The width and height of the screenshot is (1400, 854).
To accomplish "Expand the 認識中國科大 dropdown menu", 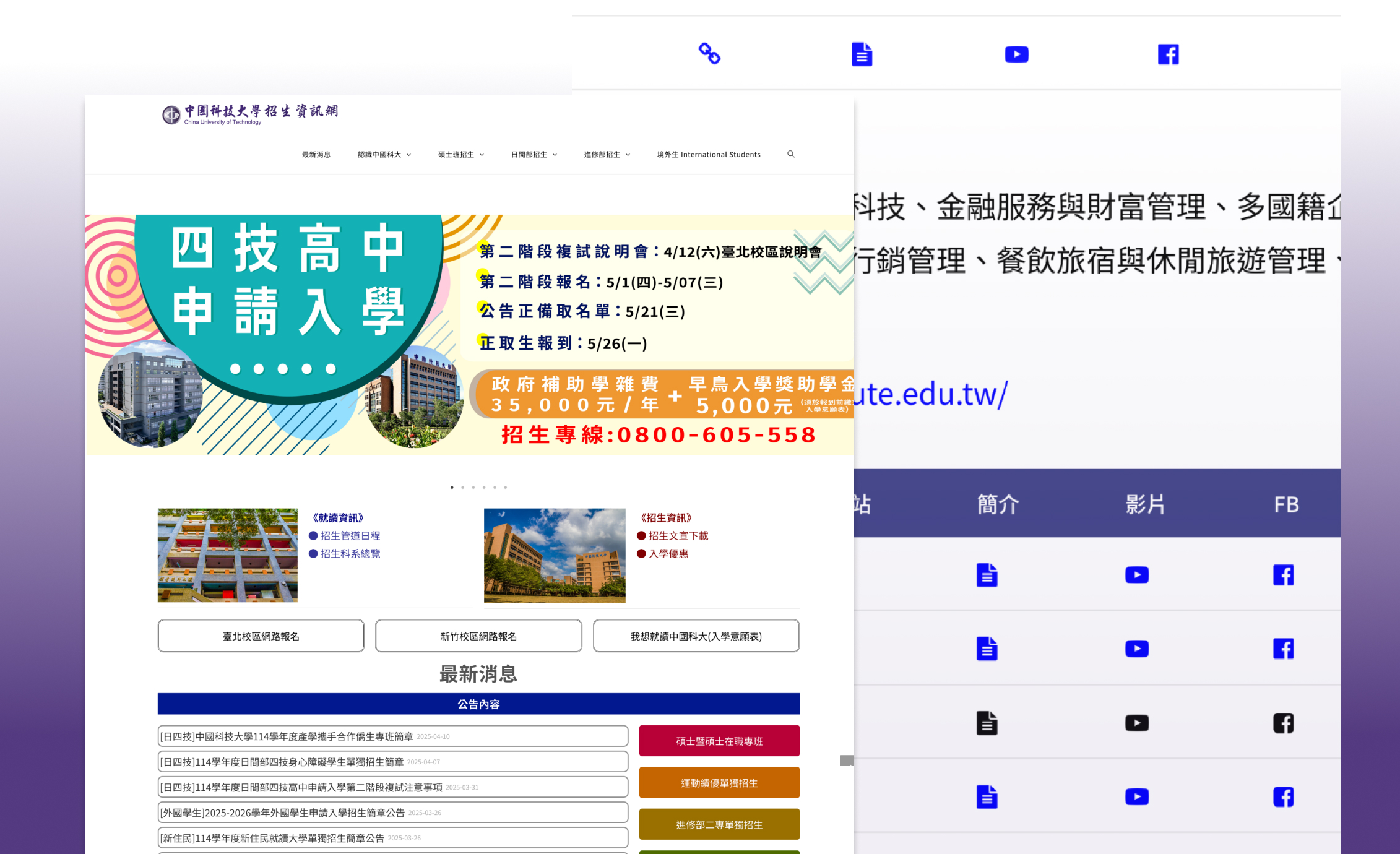I will coord(385,154).
